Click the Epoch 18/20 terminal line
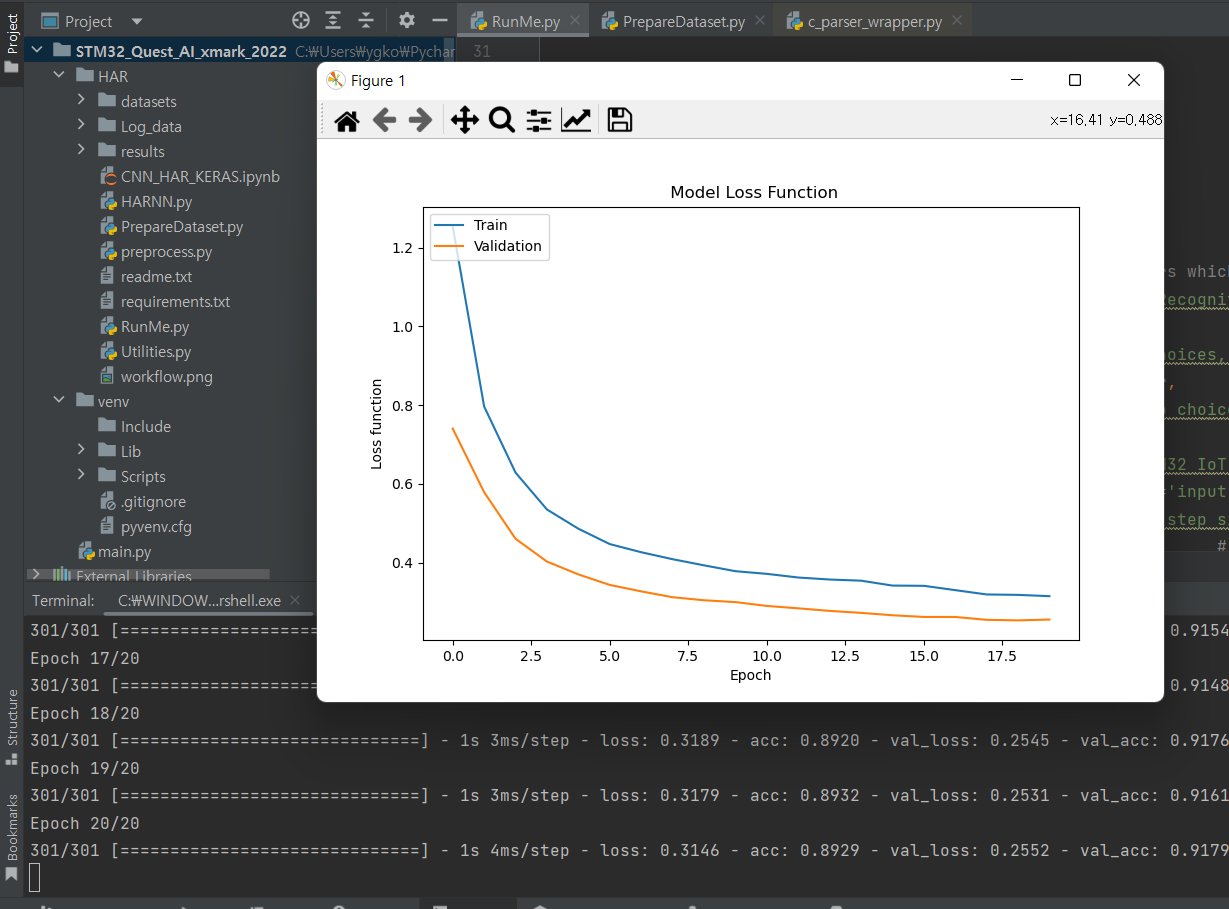Image resolution: width=1229 pixels, height=909 pixels. [x=84, y=713]
